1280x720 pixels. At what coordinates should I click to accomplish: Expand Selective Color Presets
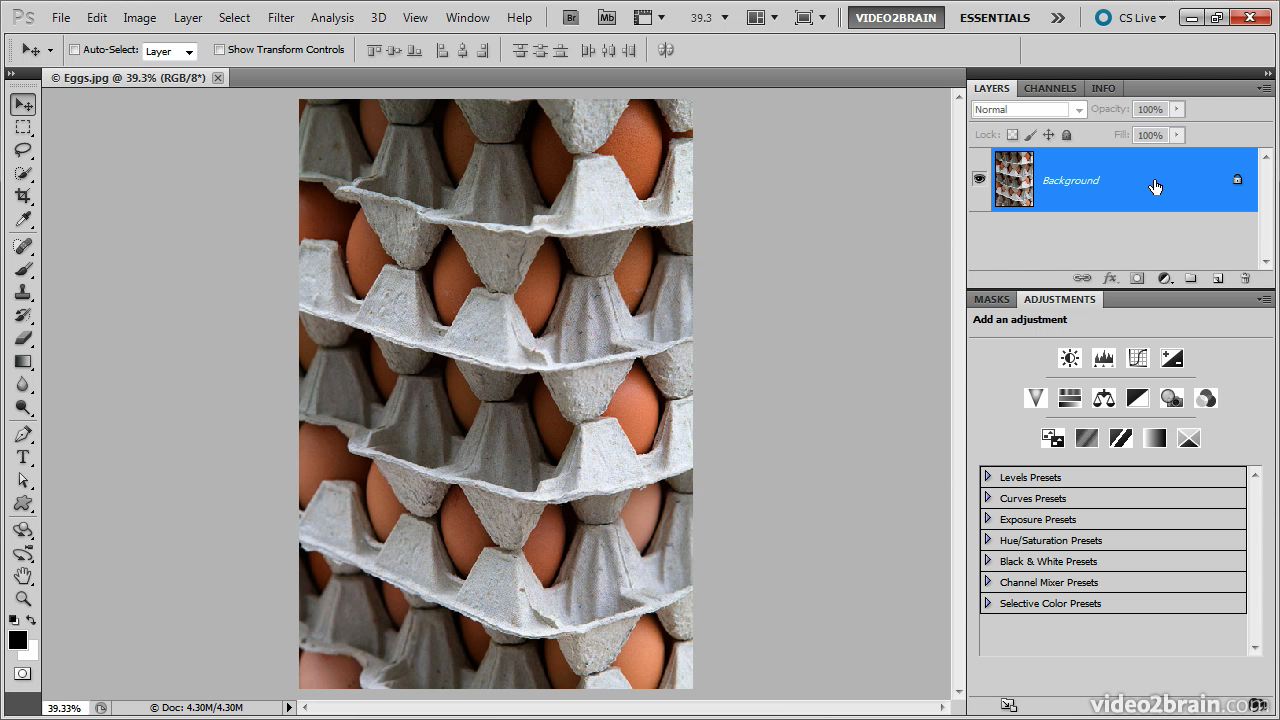[x=988, y=603]
